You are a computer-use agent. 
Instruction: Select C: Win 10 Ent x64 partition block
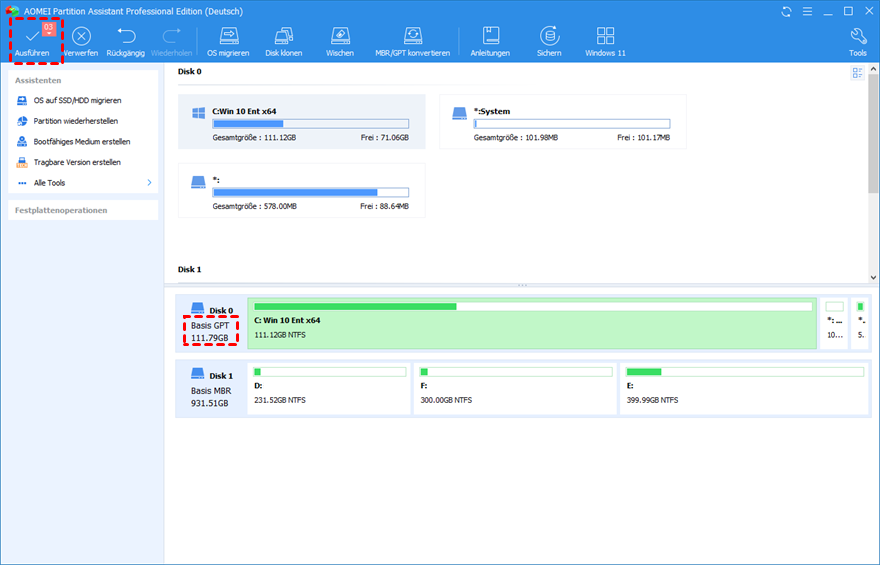pyautogui.click(x=532, y=324)
